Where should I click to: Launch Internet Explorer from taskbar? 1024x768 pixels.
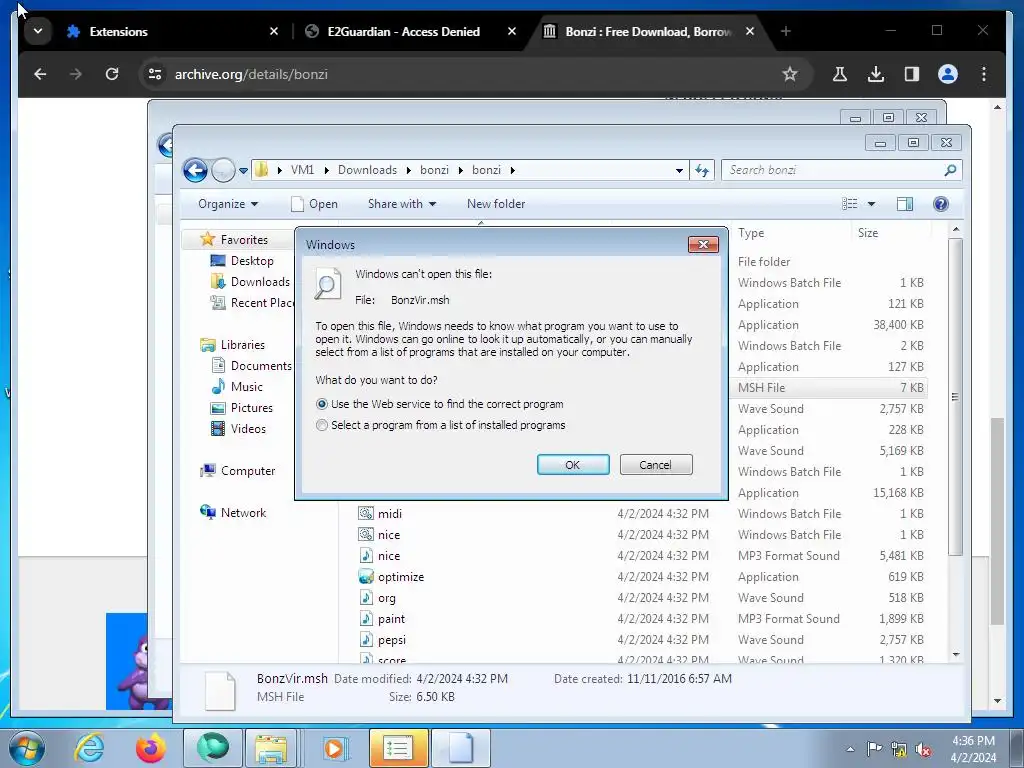coord(89,748)
